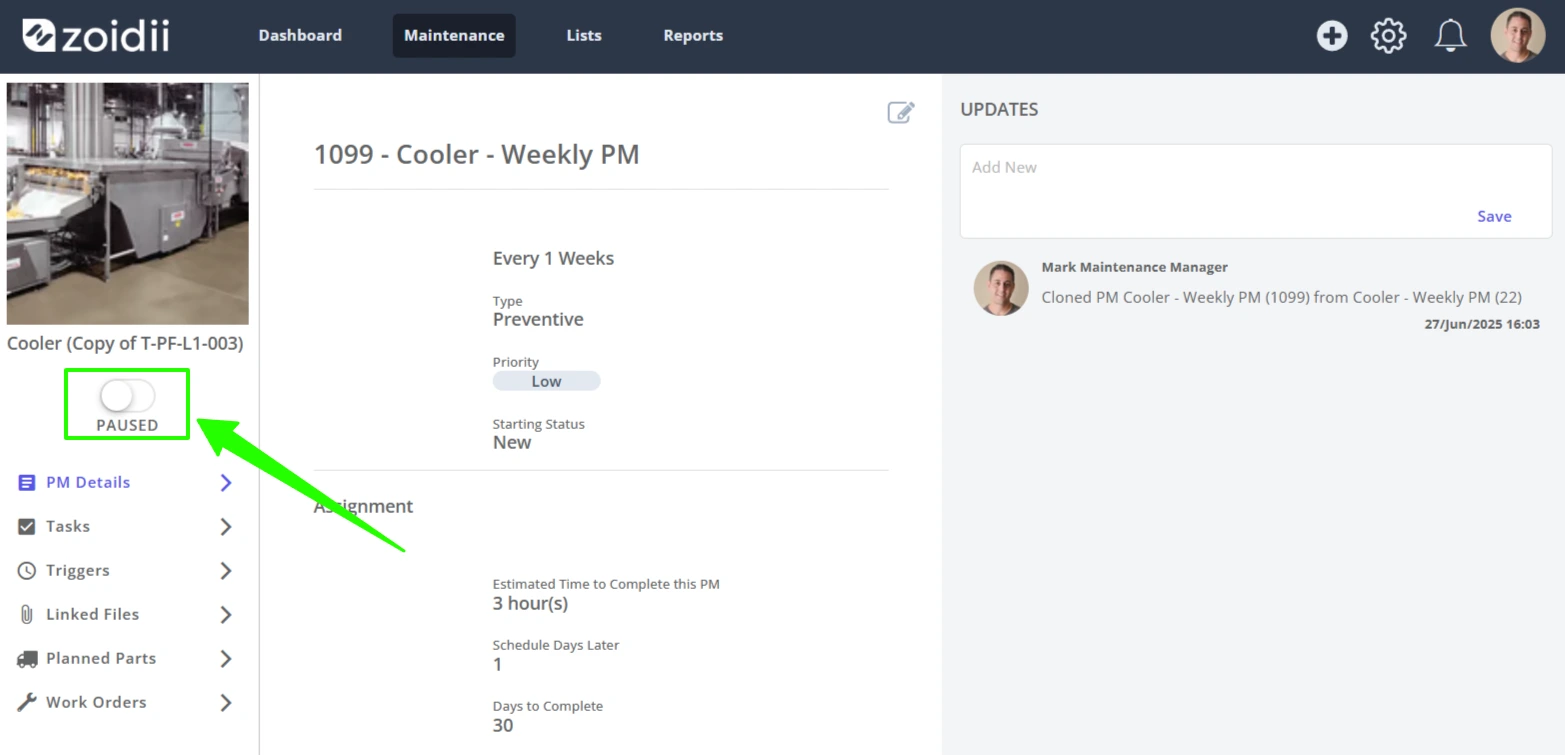
Task: Click the zoidii logo
Action: 96,35
